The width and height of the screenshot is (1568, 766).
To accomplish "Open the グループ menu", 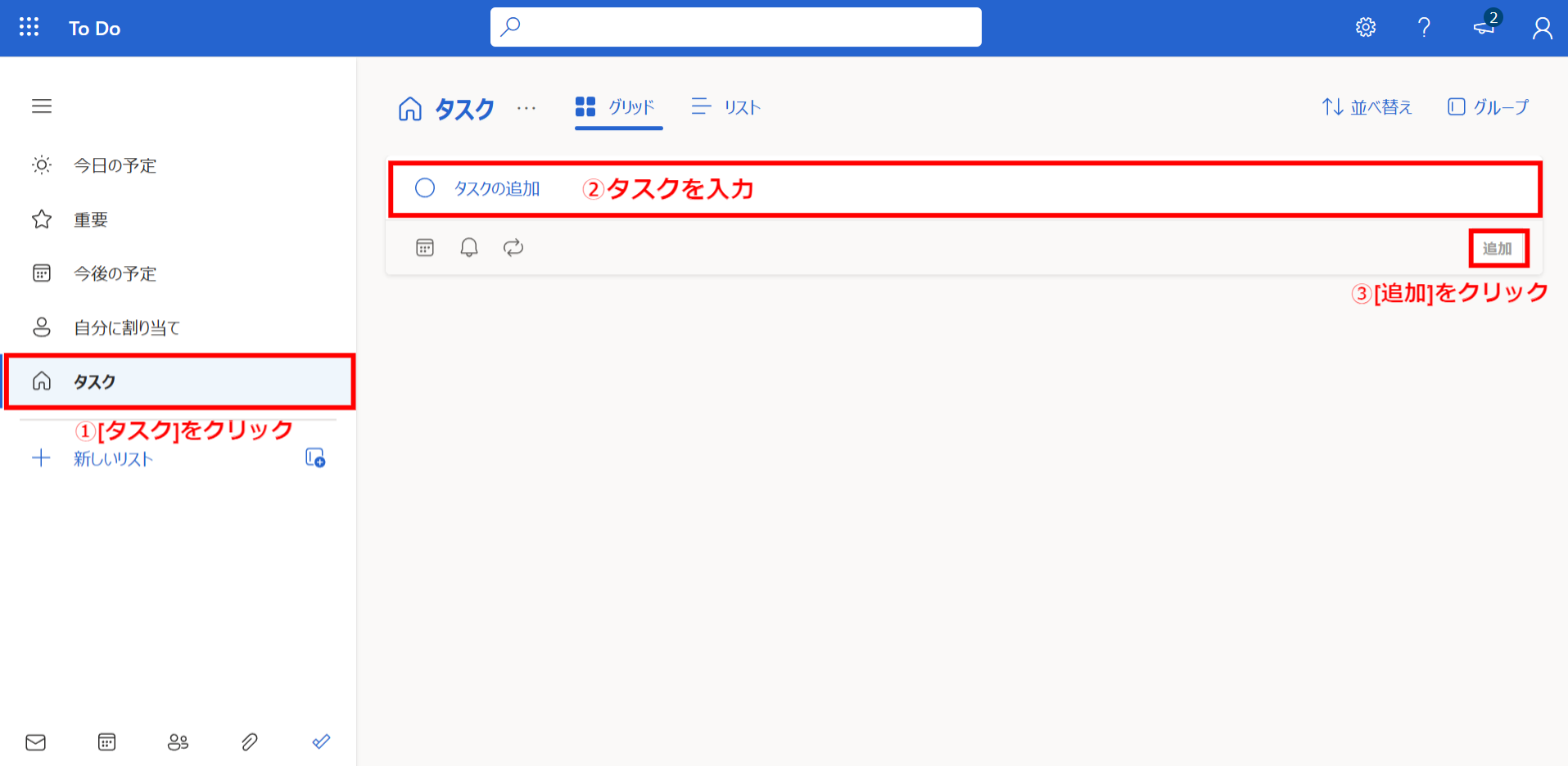I will pyautogui.click(x=1488, y=106).
